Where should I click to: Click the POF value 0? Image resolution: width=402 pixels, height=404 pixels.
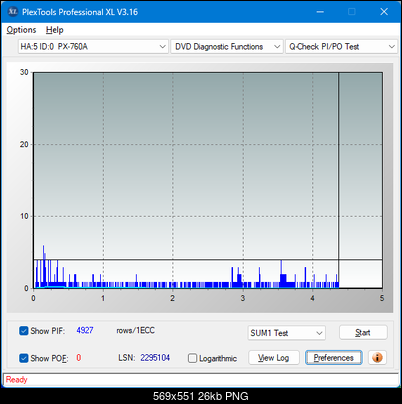(79, 358)
